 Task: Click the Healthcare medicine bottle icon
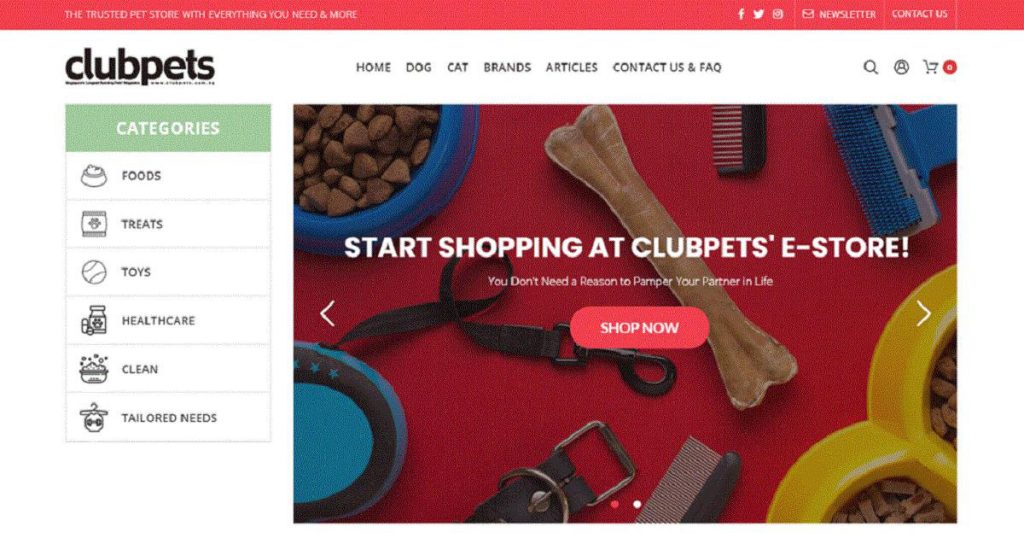(94, 321)
